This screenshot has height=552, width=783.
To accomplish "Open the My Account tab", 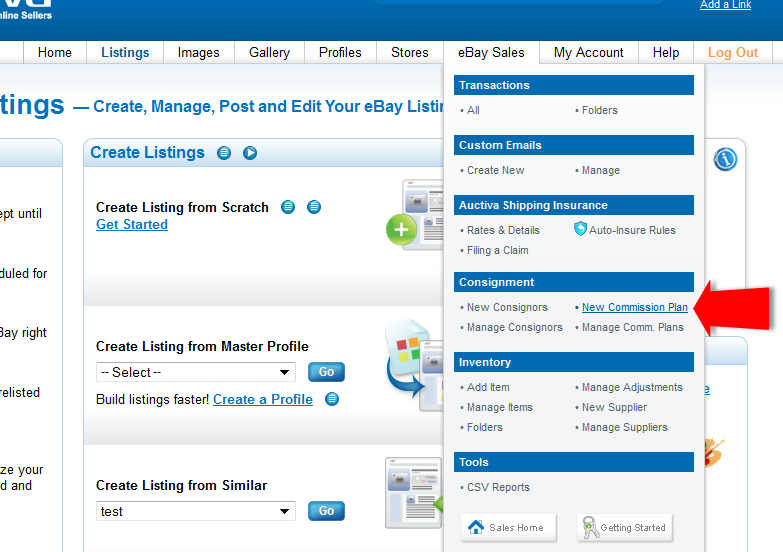I will [589, 52].
